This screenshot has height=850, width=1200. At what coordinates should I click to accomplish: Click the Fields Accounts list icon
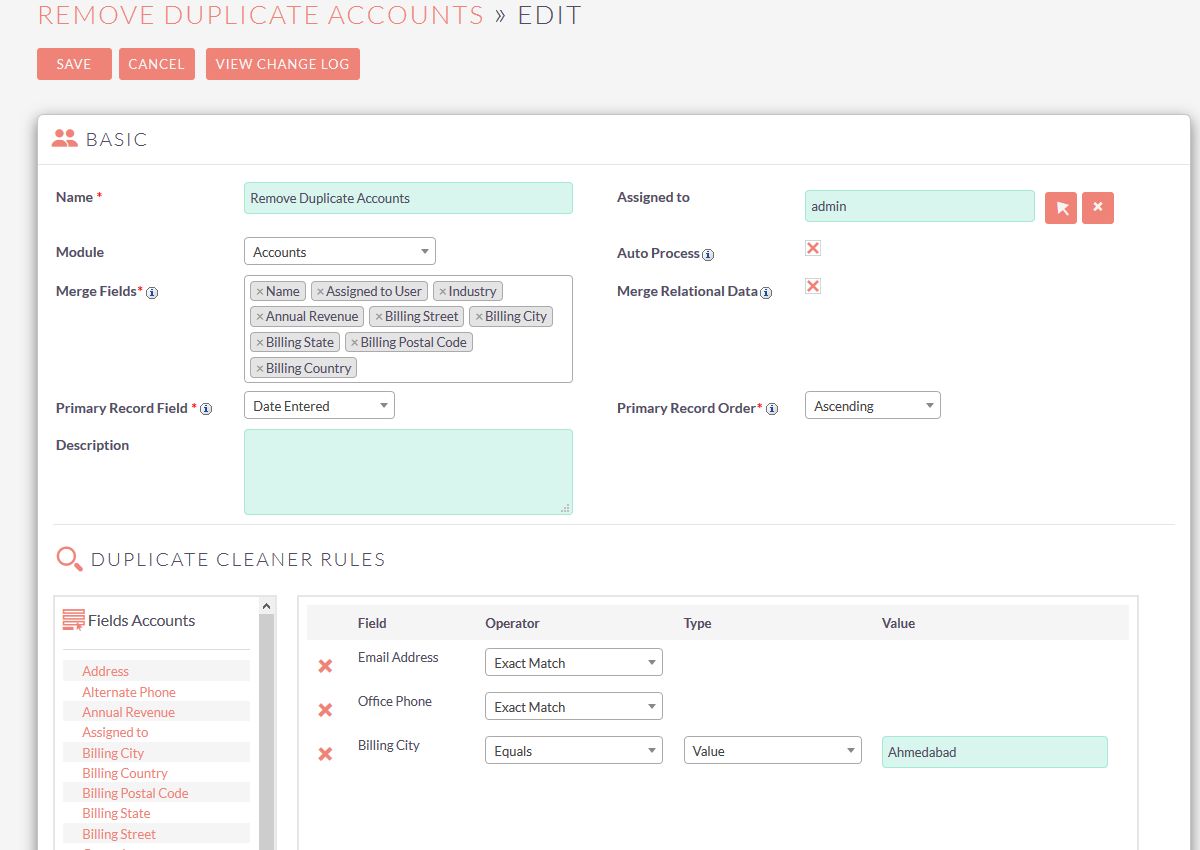point(73,620)
